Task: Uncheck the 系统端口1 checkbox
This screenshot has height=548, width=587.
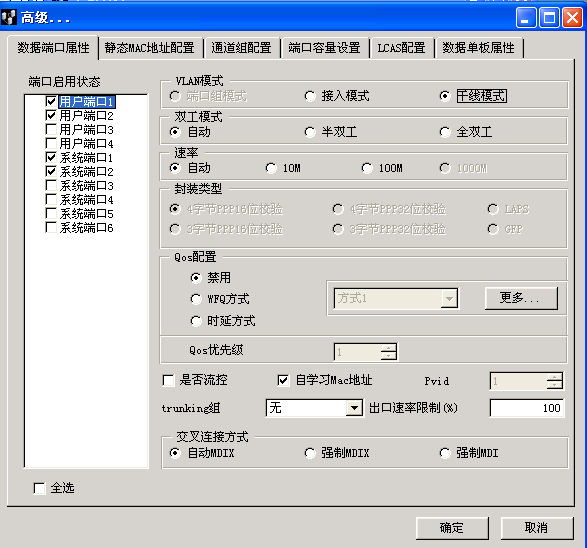Action: point(51,158)
